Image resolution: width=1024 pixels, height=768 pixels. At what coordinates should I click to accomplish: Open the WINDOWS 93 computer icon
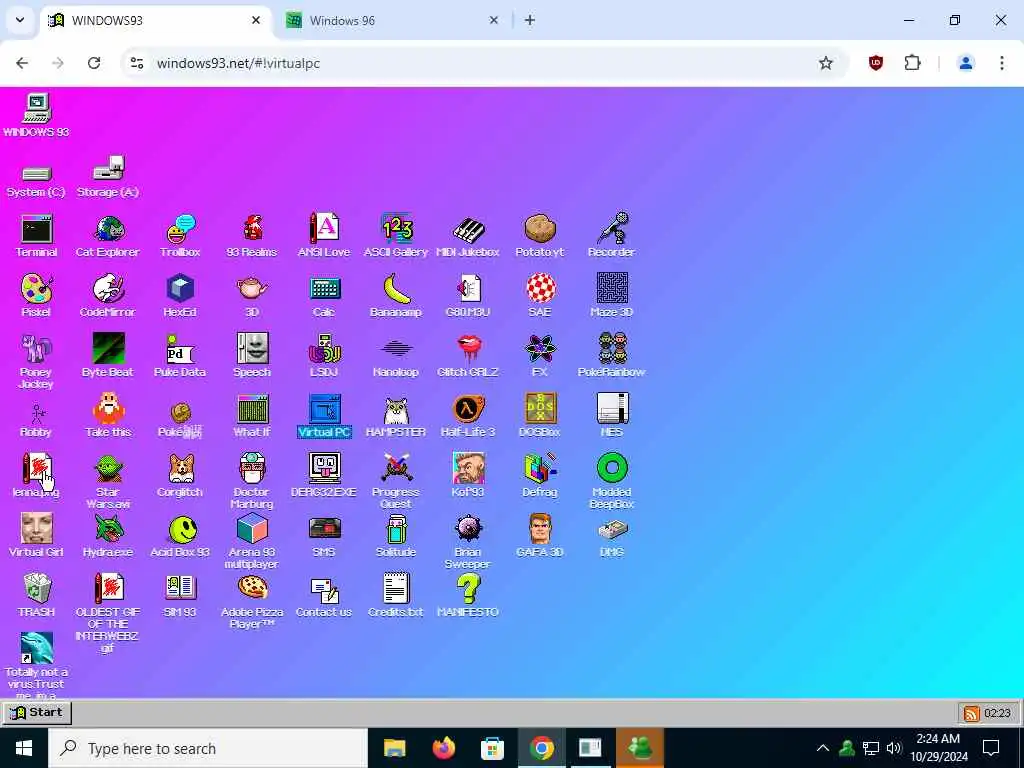coord(36,115)
